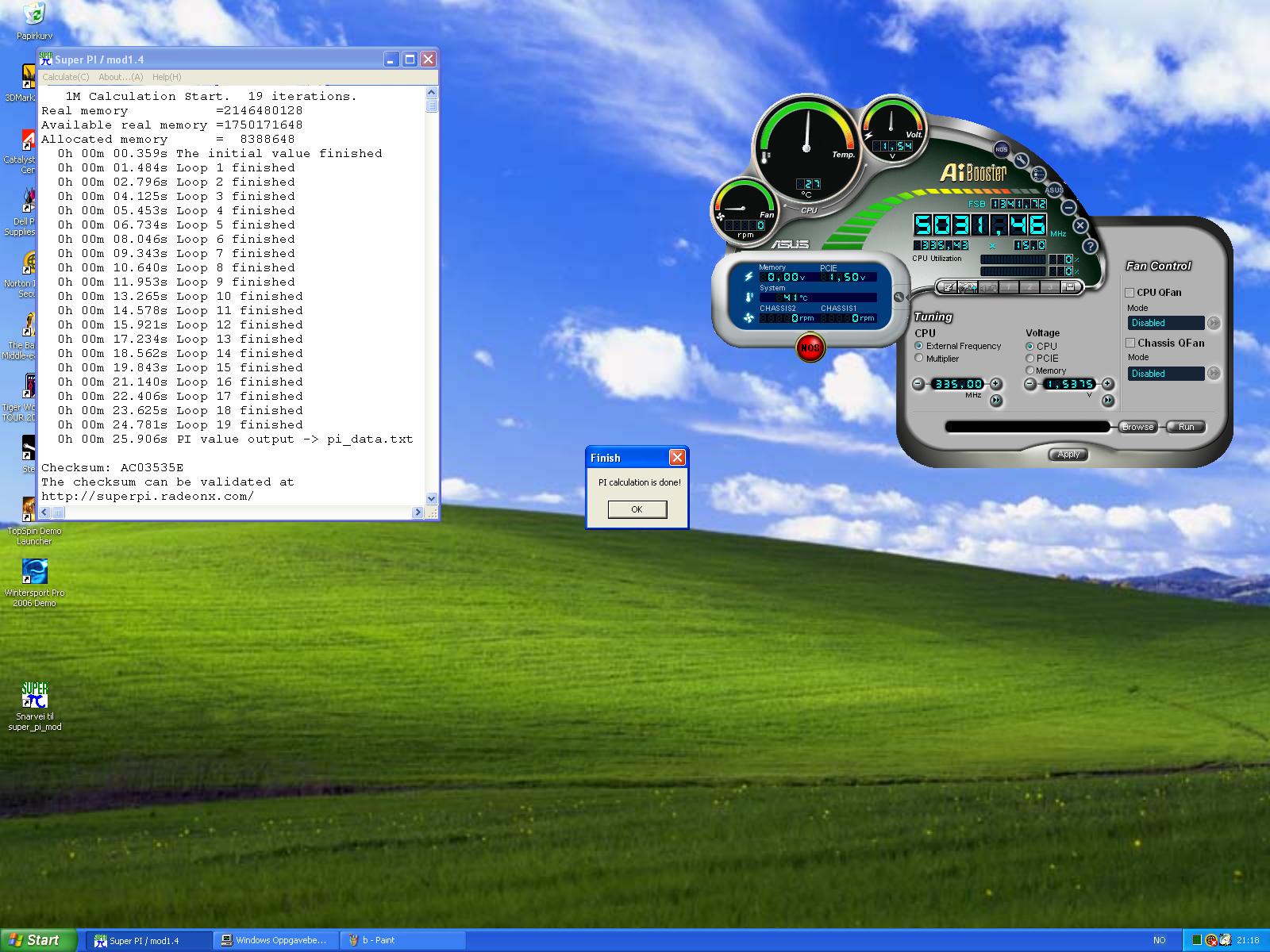Close the Finish dialog with X
Image resolution: width=1270 pixels, height=952 pixels.
pos(677,457)
